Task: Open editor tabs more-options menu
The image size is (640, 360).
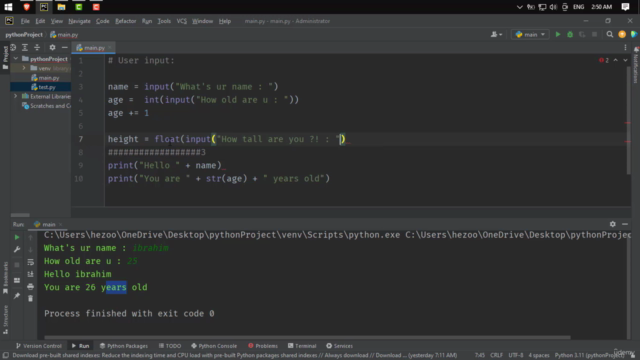Action: coord(625,48)
